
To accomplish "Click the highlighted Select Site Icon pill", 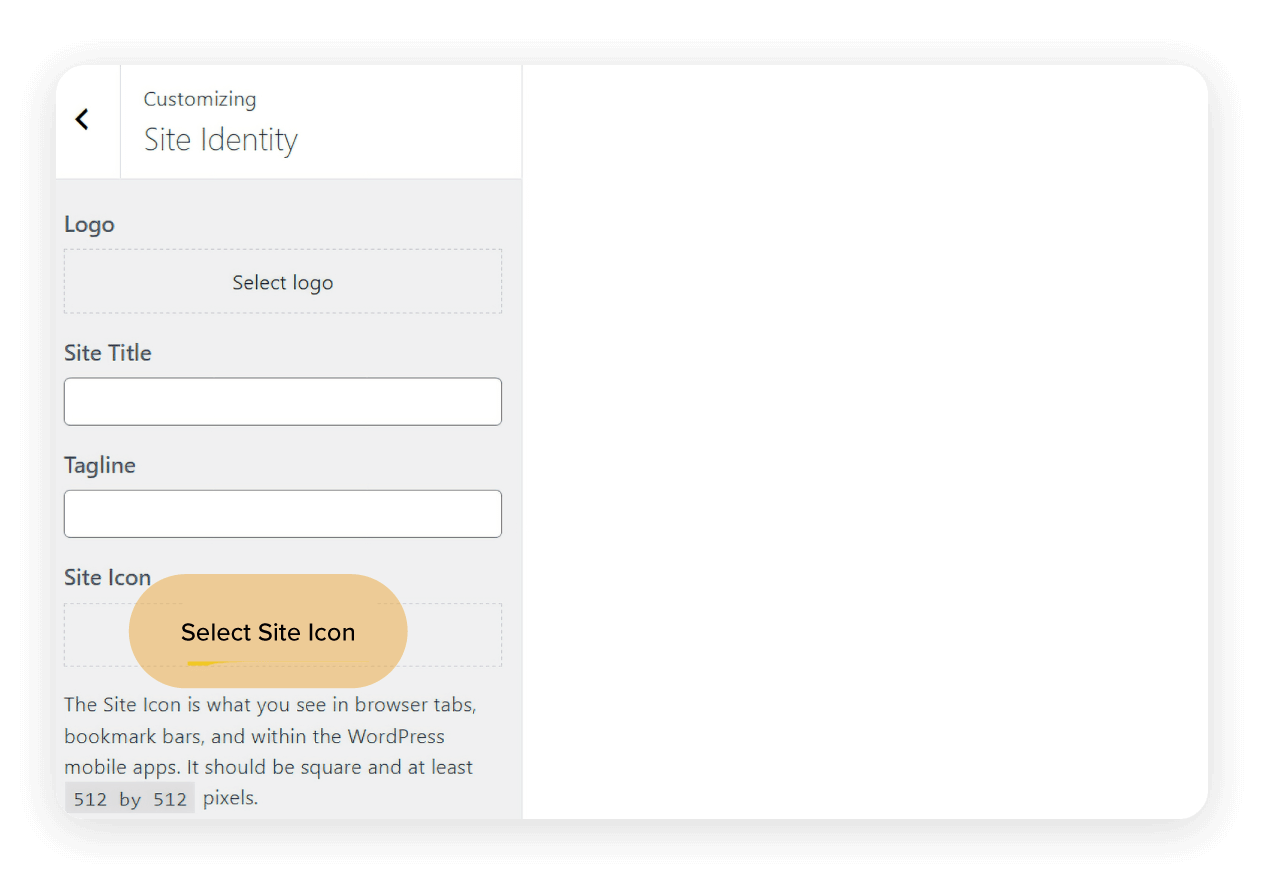I will (267, 632).
